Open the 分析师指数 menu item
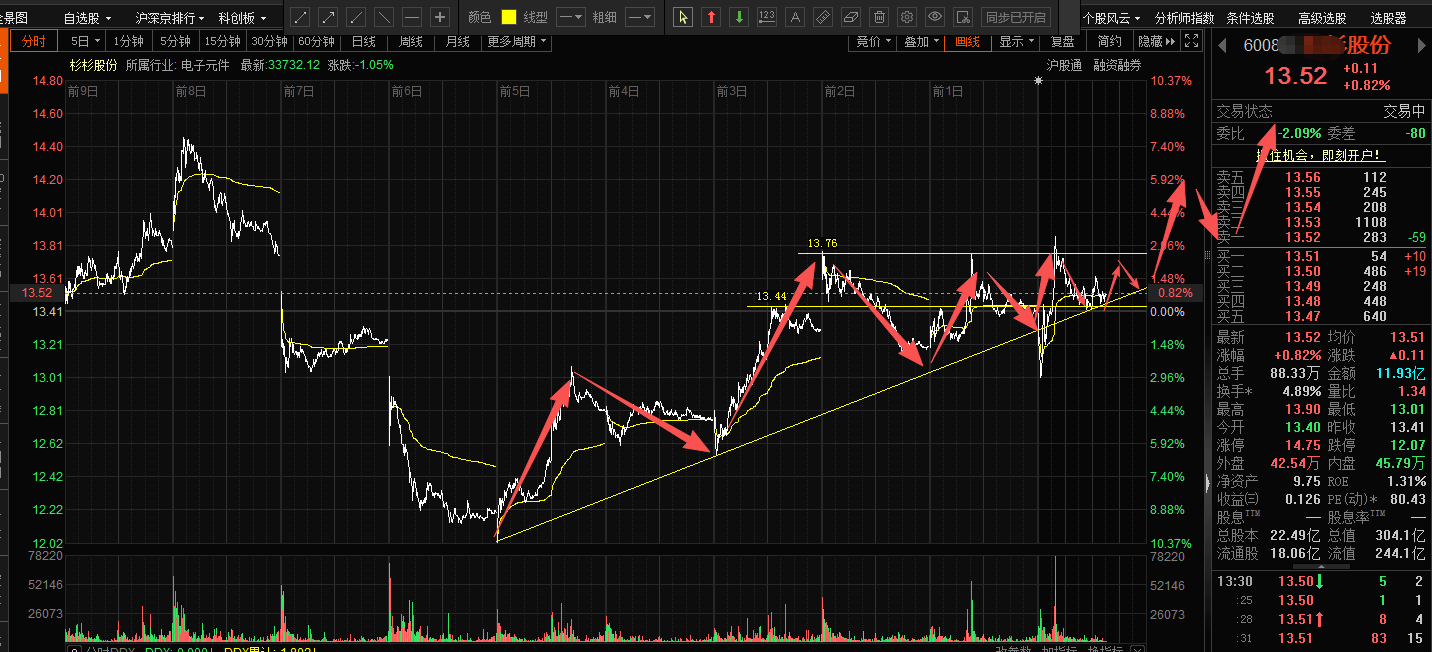Image resolution: width=1432 pixels, height=652 pixels. click(x=1184, y=18)
